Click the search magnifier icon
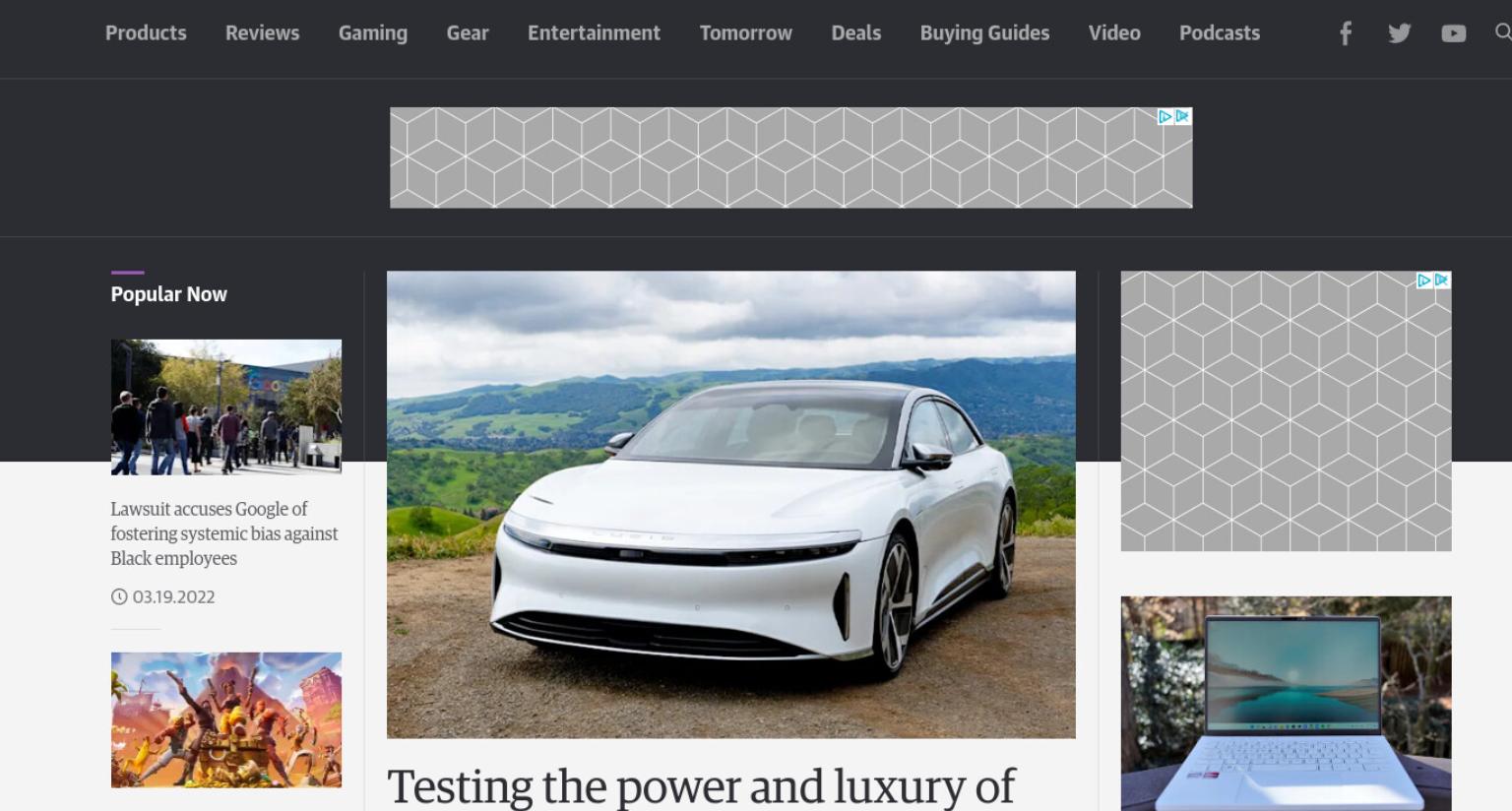 (1502, 32)
